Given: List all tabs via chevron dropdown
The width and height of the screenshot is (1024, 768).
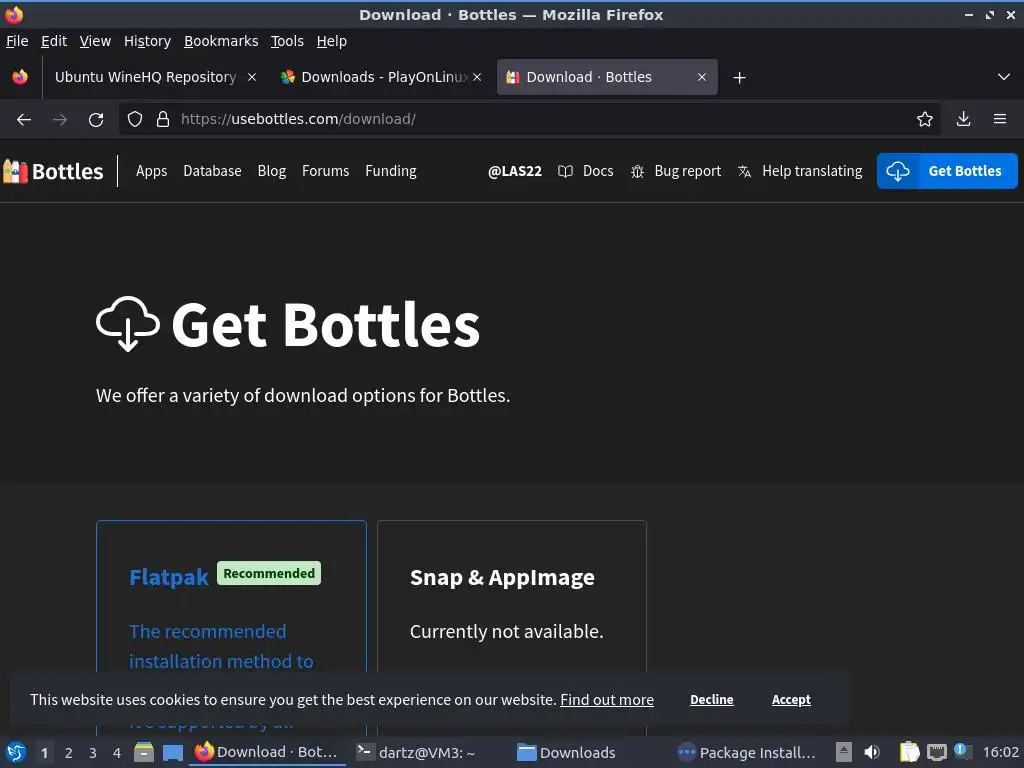Looking at the screenshot, I should point(1004,77).
